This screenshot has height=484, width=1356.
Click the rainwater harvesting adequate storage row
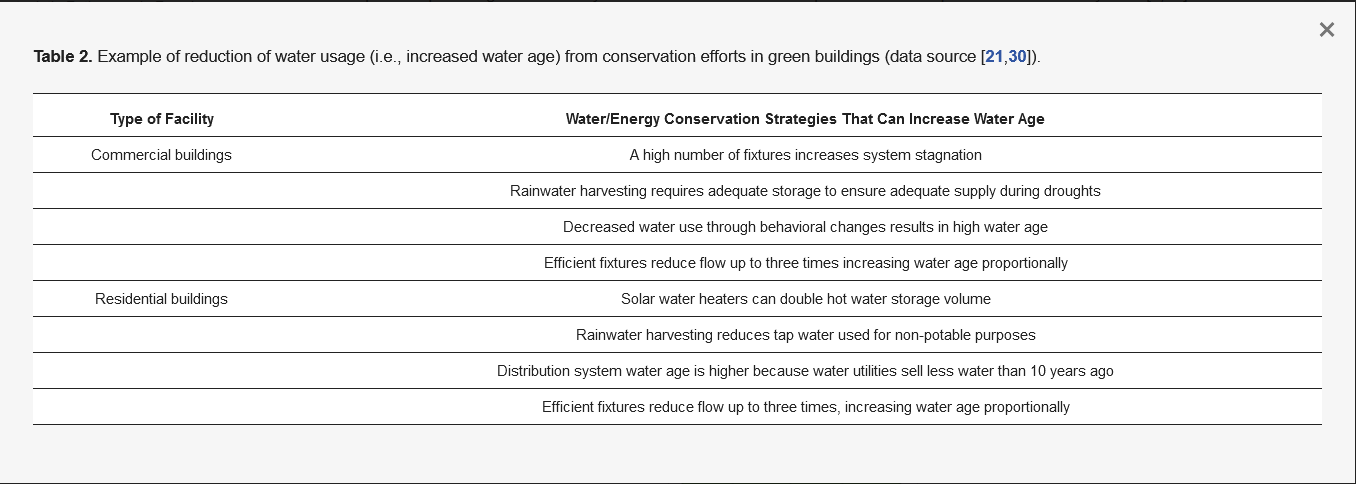tap(805, 191)
